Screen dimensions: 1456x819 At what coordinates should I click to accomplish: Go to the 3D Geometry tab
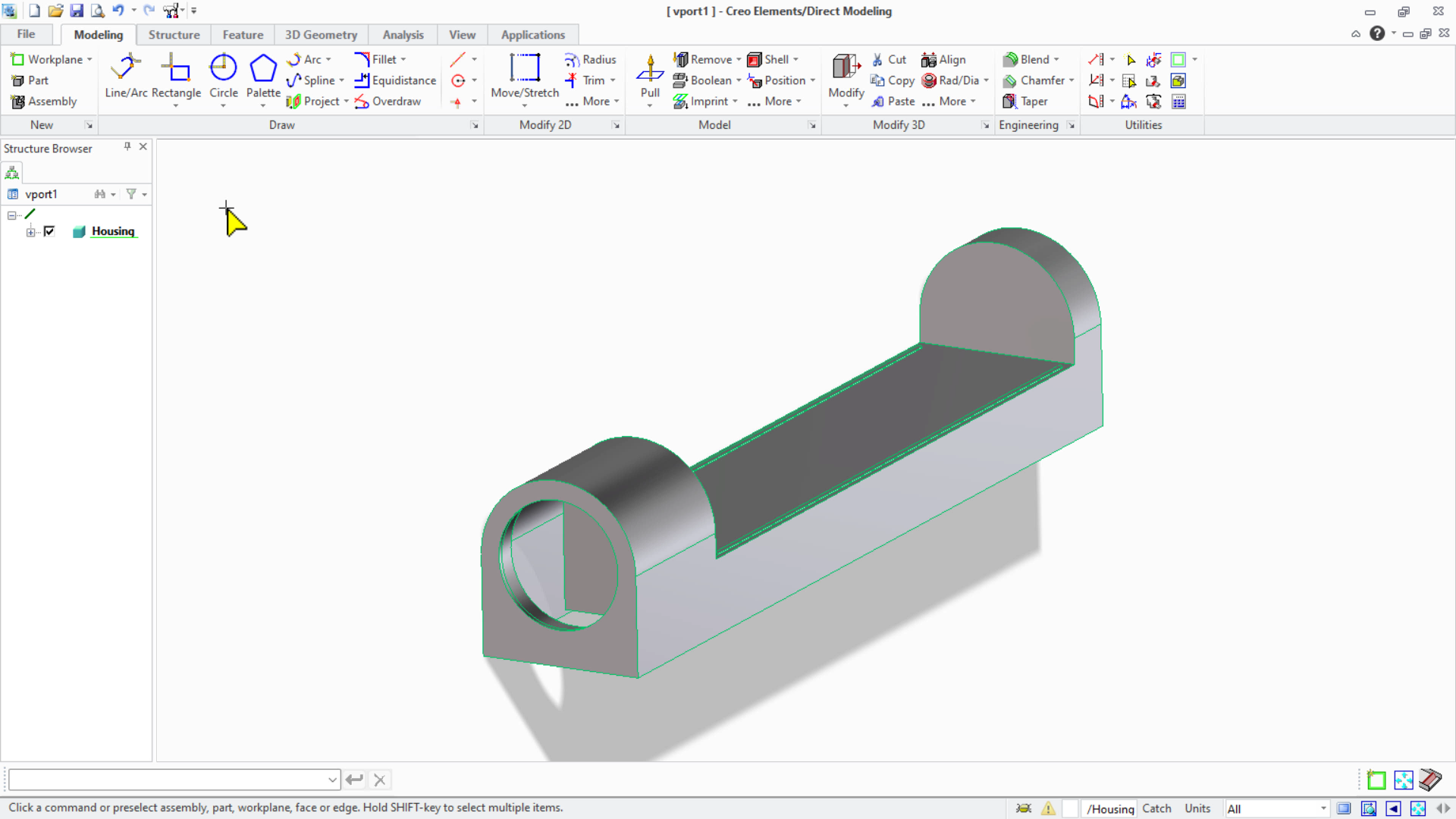tap(321, 35)
